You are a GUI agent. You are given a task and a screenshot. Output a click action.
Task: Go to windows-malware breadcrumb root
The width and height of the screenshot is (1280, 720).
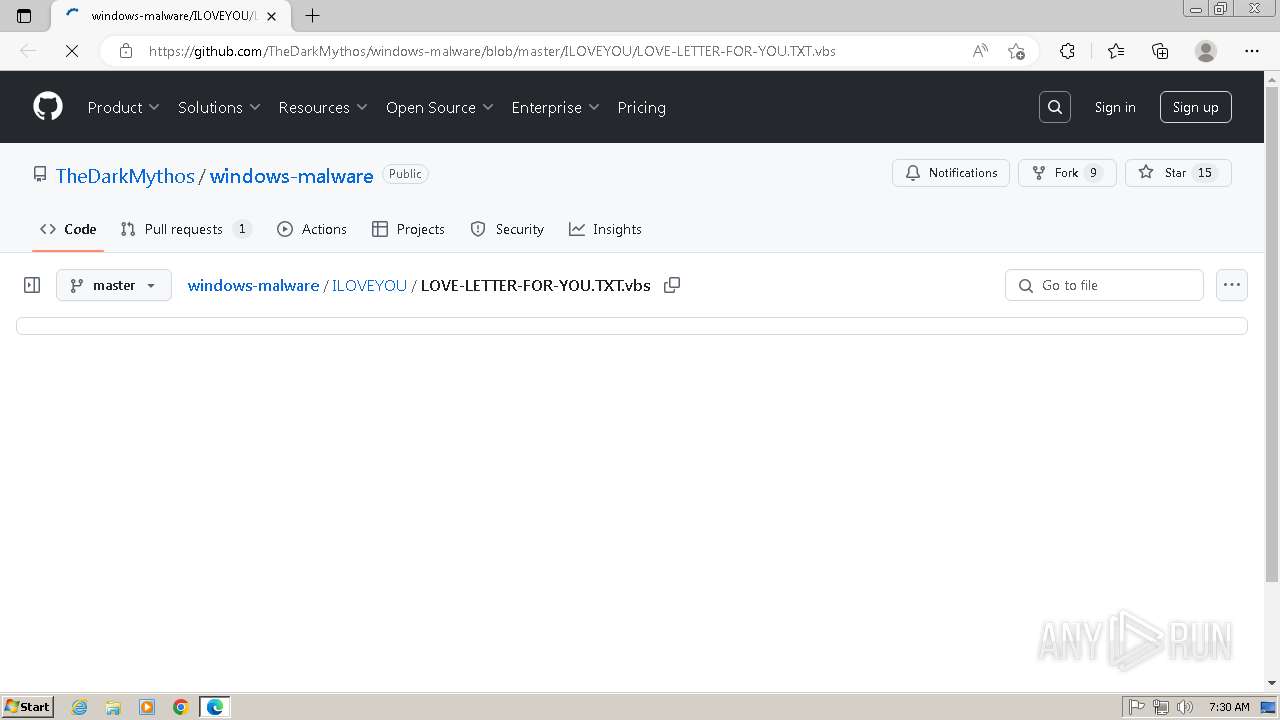click(253, 285)
